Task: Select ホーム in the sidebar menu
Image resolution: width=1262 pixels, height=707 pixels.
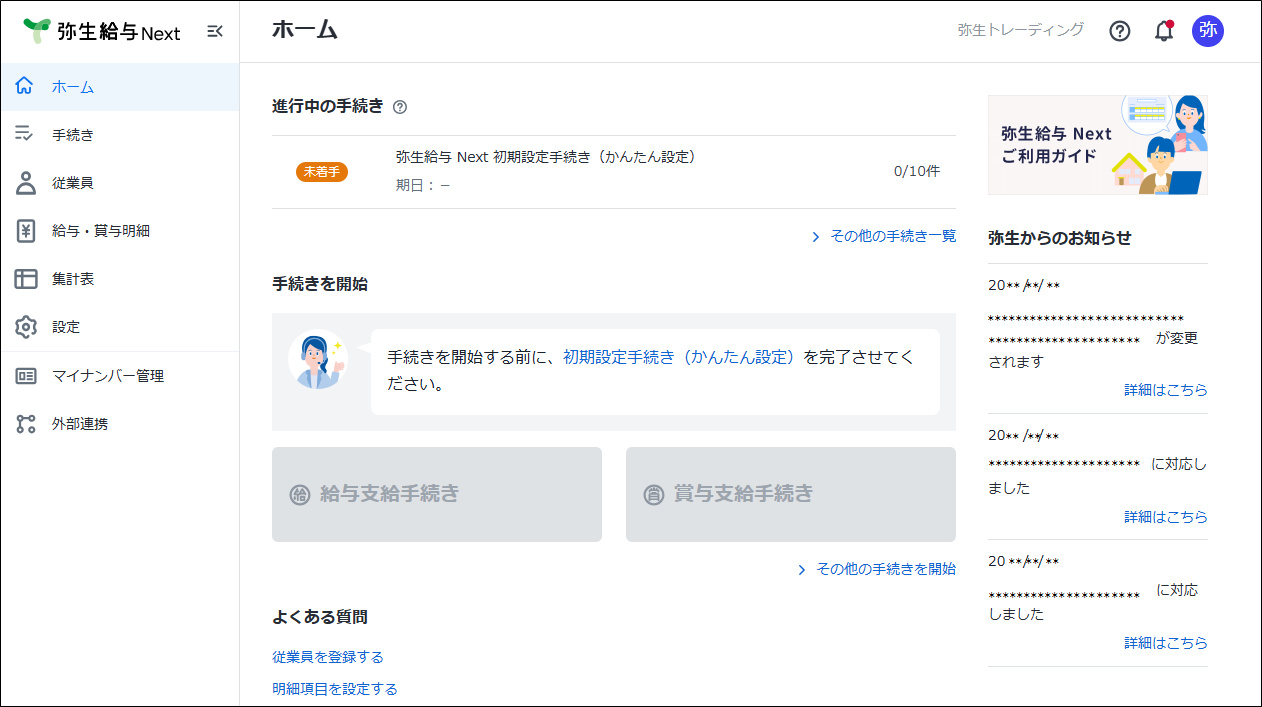Action: point(120,87)
